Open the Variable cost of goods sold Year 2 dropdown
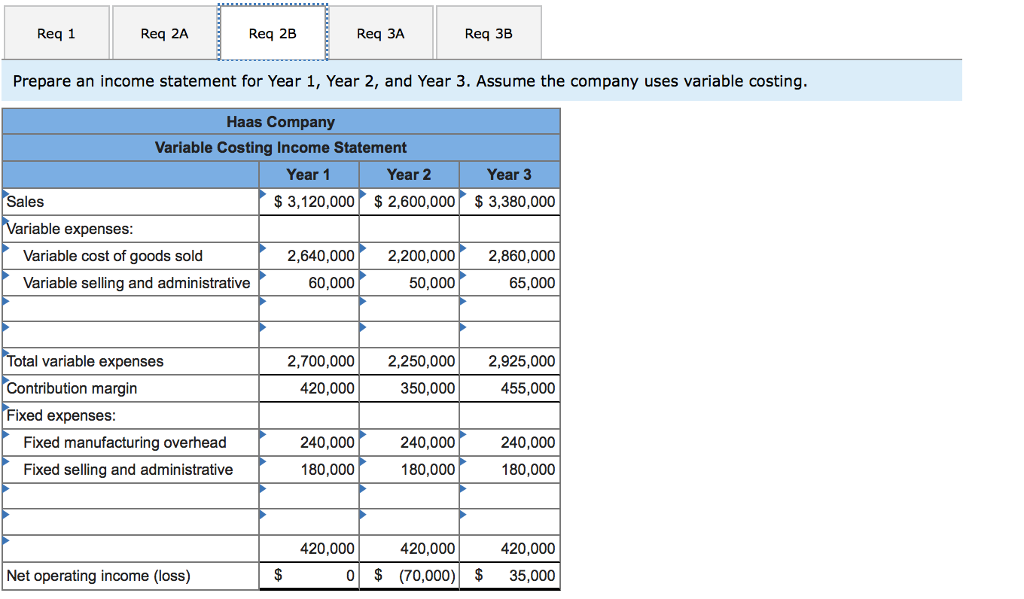This screenshot has width=1024, height=599. tap(364, 249)
